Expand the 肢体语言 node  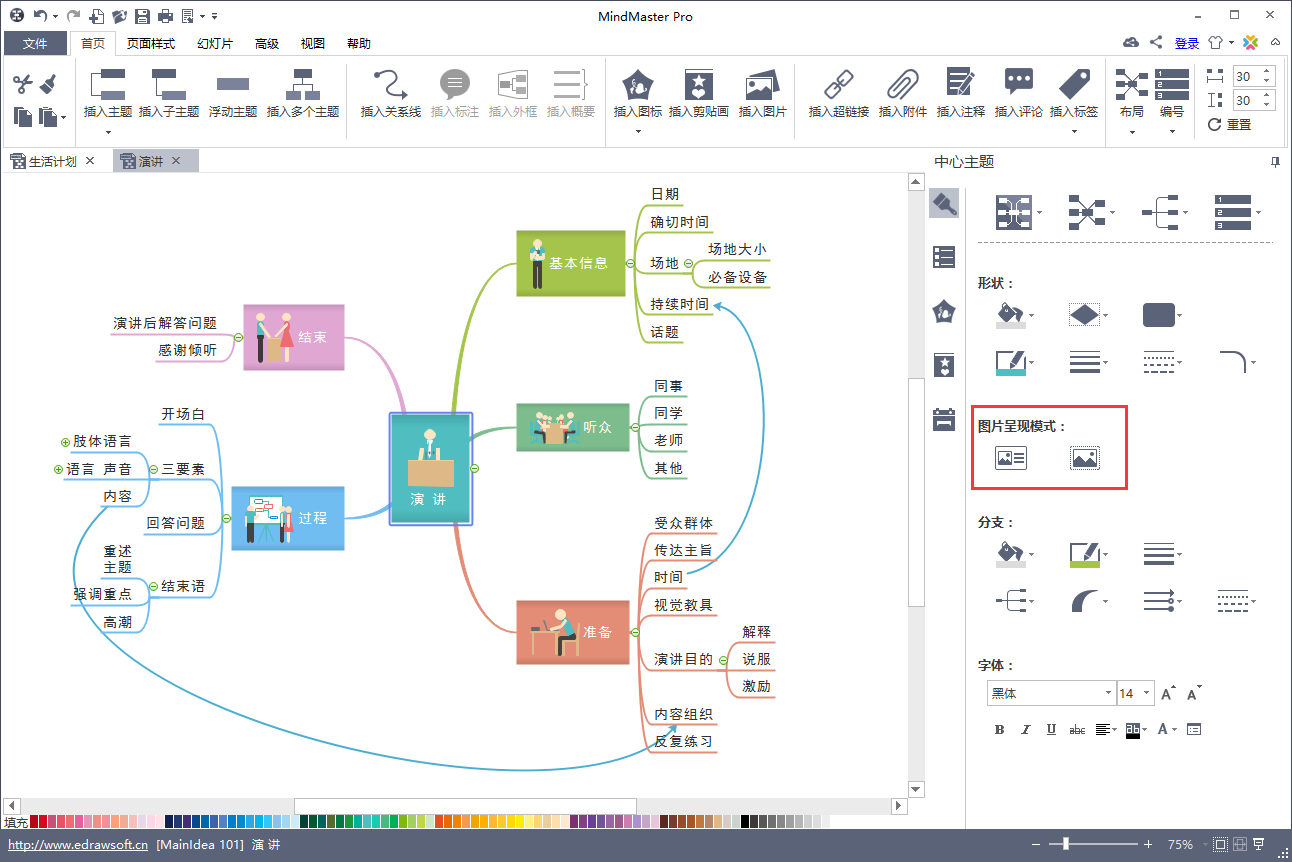pyautogui.click(x=65, y=441)
